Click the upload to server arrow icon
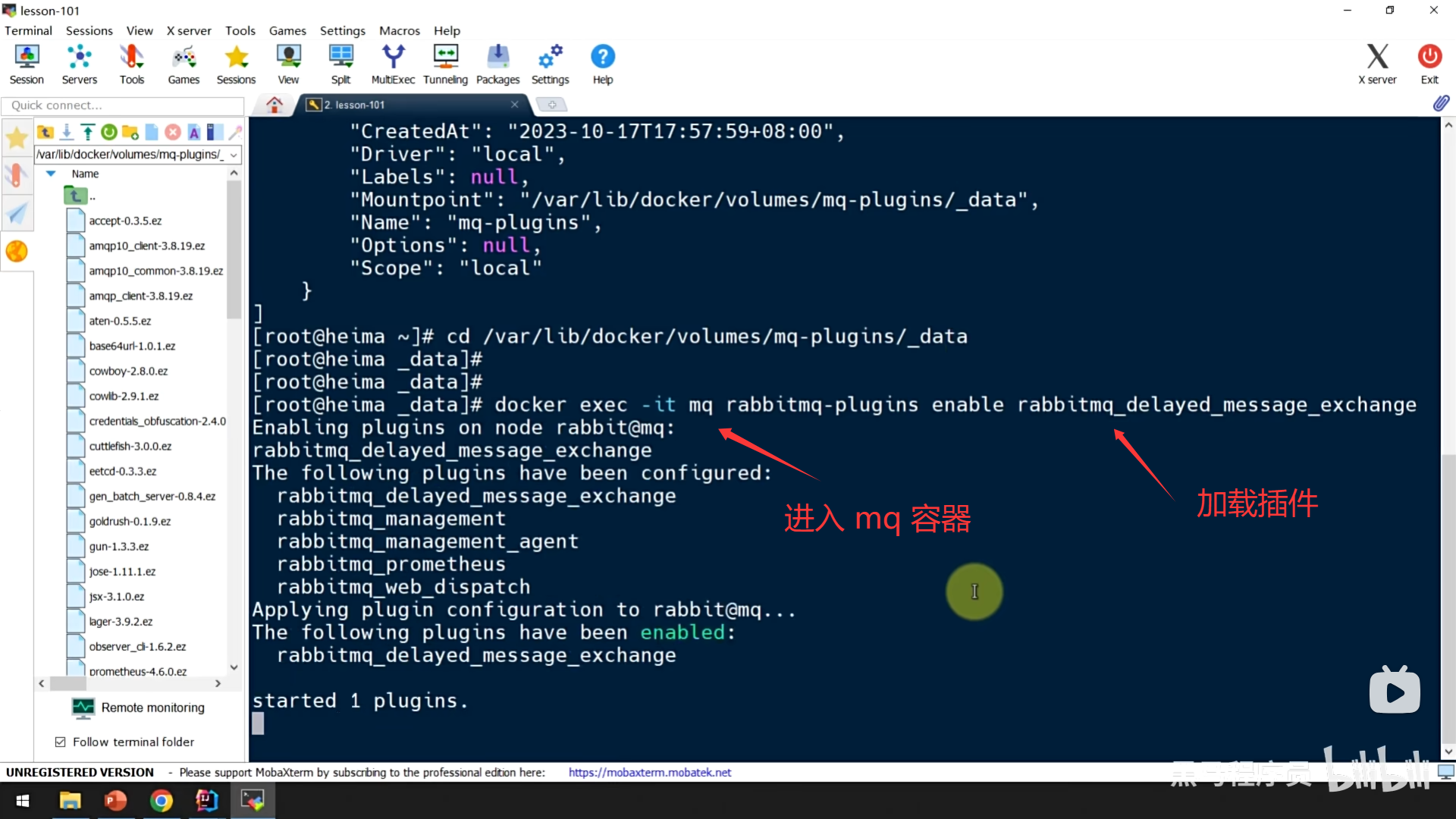1456x819 pixels. coord(88,132)
